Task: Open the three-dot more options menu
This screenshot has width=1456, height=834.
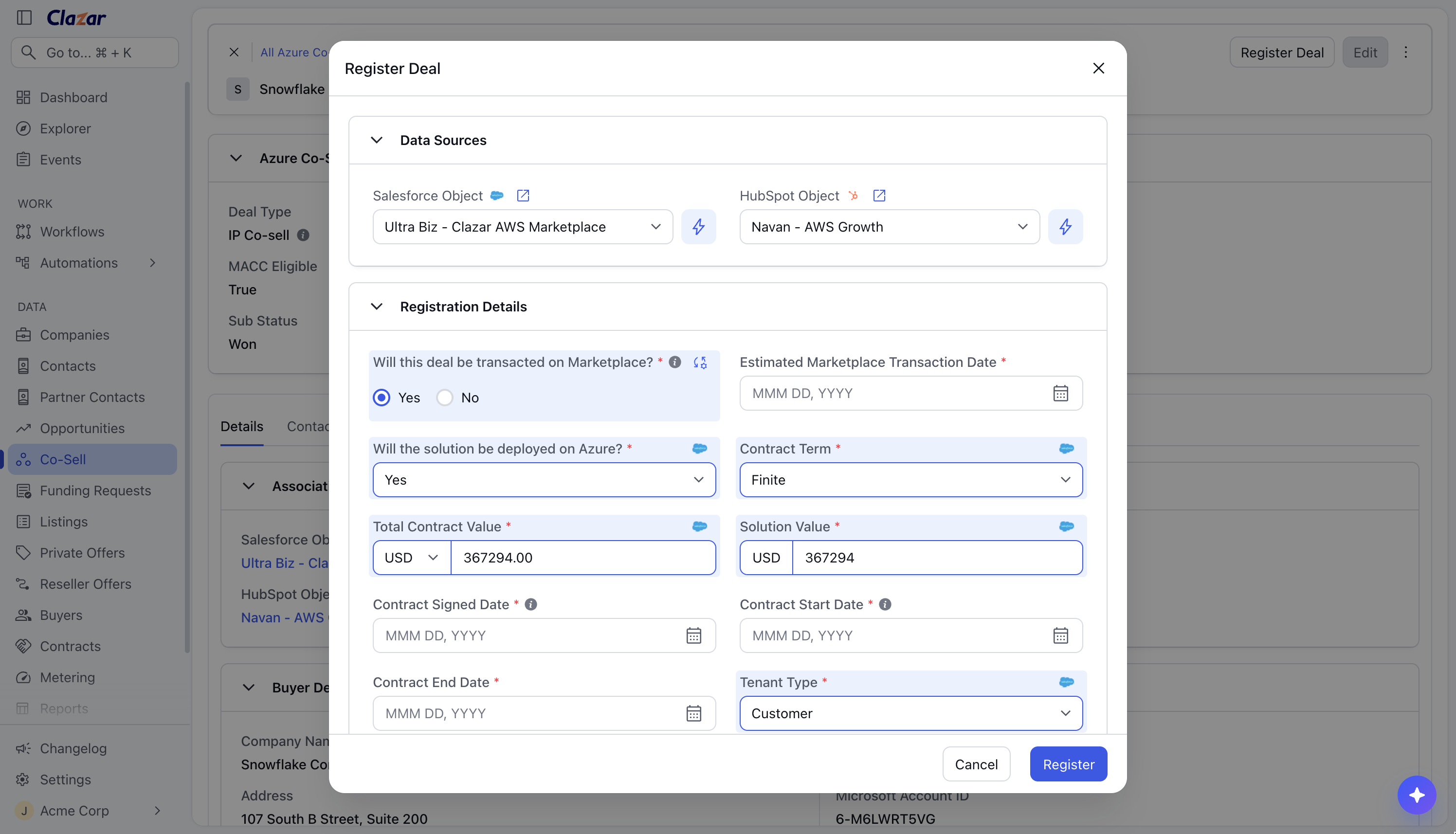Action: point(1405,52)
